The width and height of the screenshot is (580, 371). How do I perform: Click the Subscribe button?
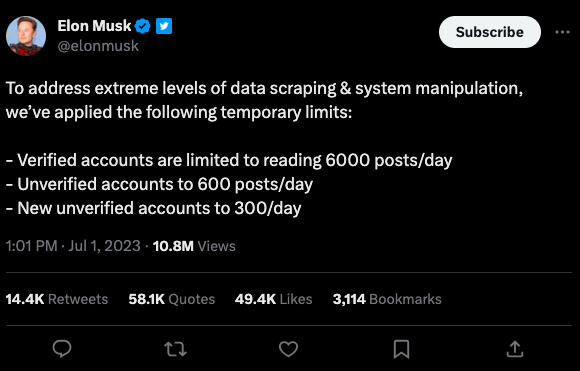point(489,32)
